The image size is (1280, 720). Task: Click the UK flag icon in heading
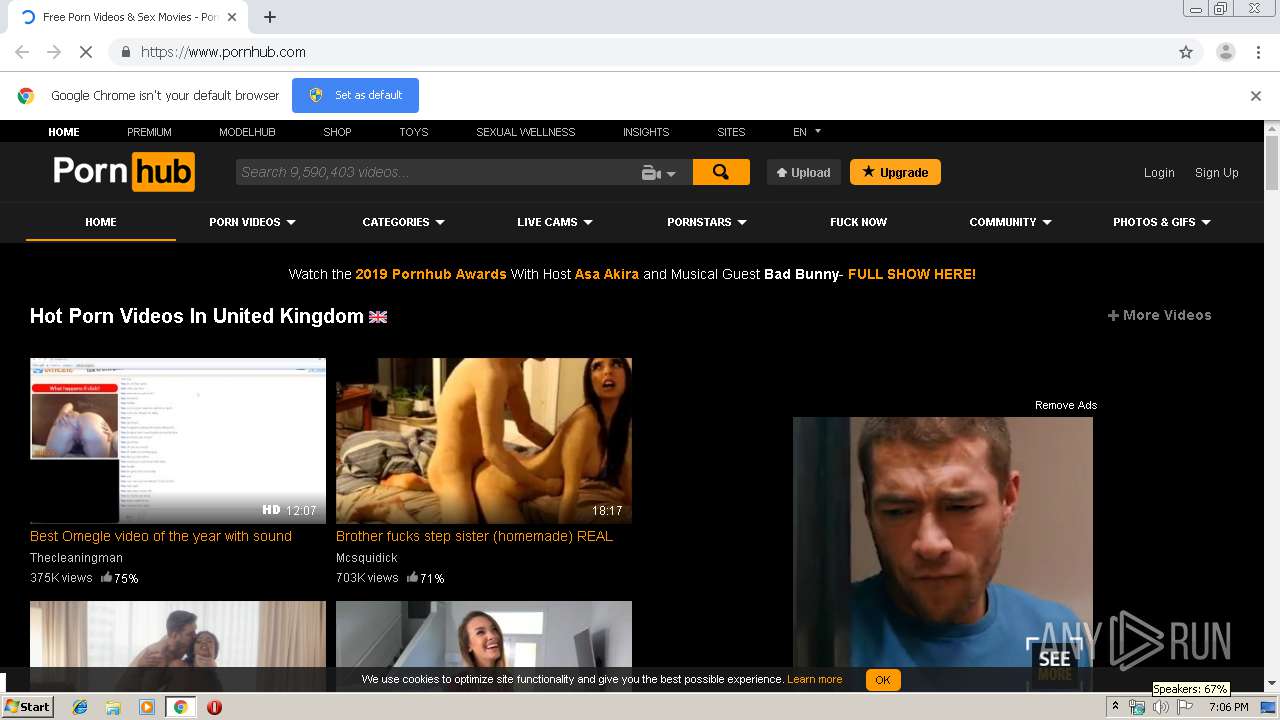(378, 317)
